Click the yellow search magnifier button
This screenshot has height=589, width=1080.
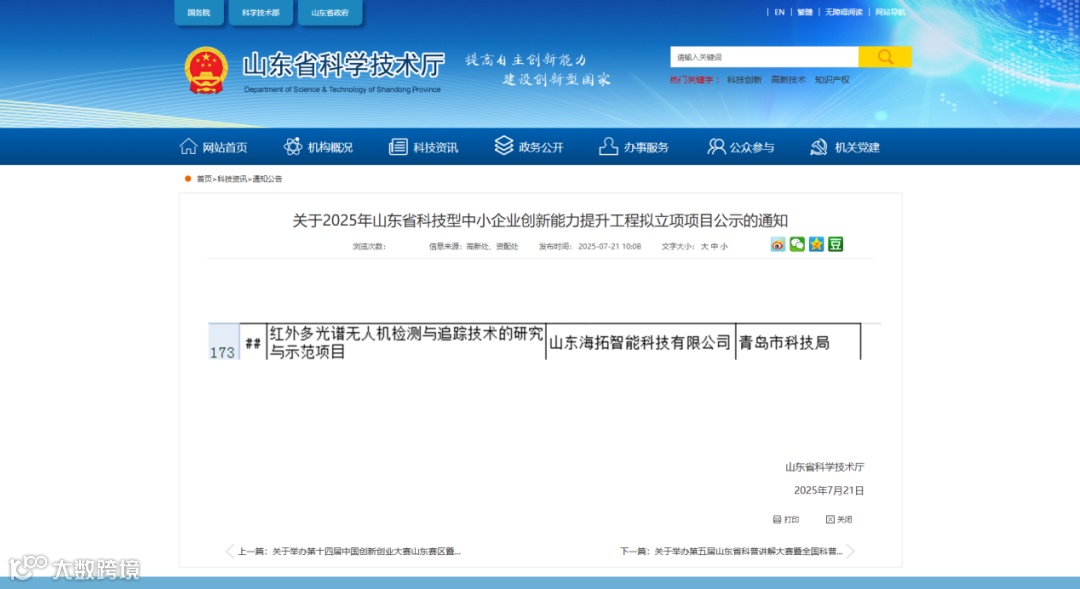point(884,57)
